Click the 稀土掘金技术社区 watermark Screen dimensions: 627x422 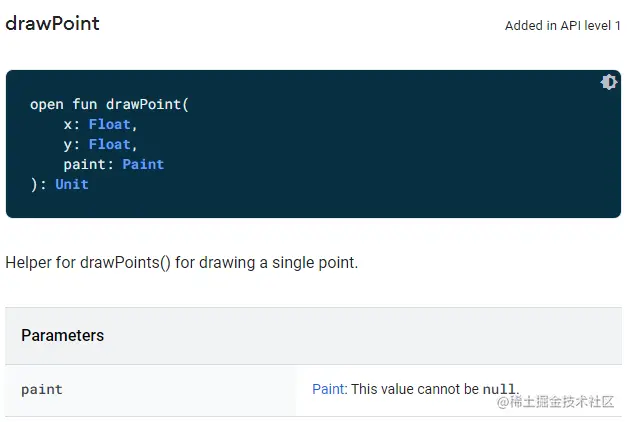561,402
